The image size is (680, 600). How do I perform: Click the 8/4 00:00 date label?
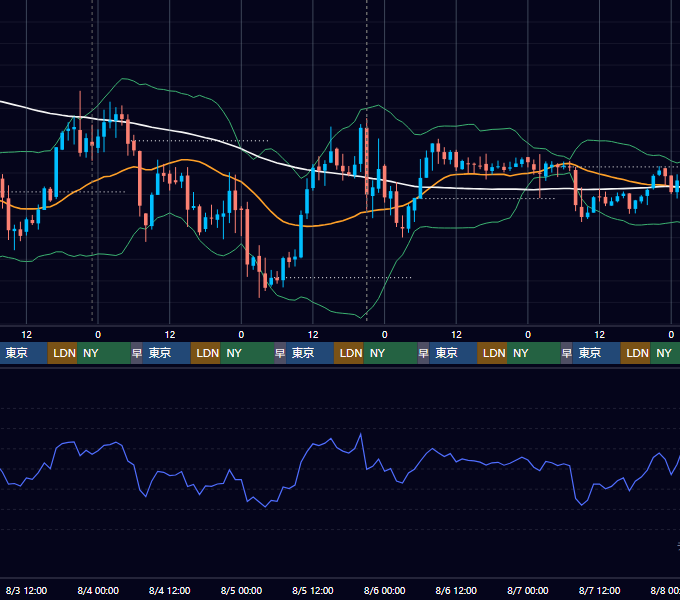click(98, 590)
